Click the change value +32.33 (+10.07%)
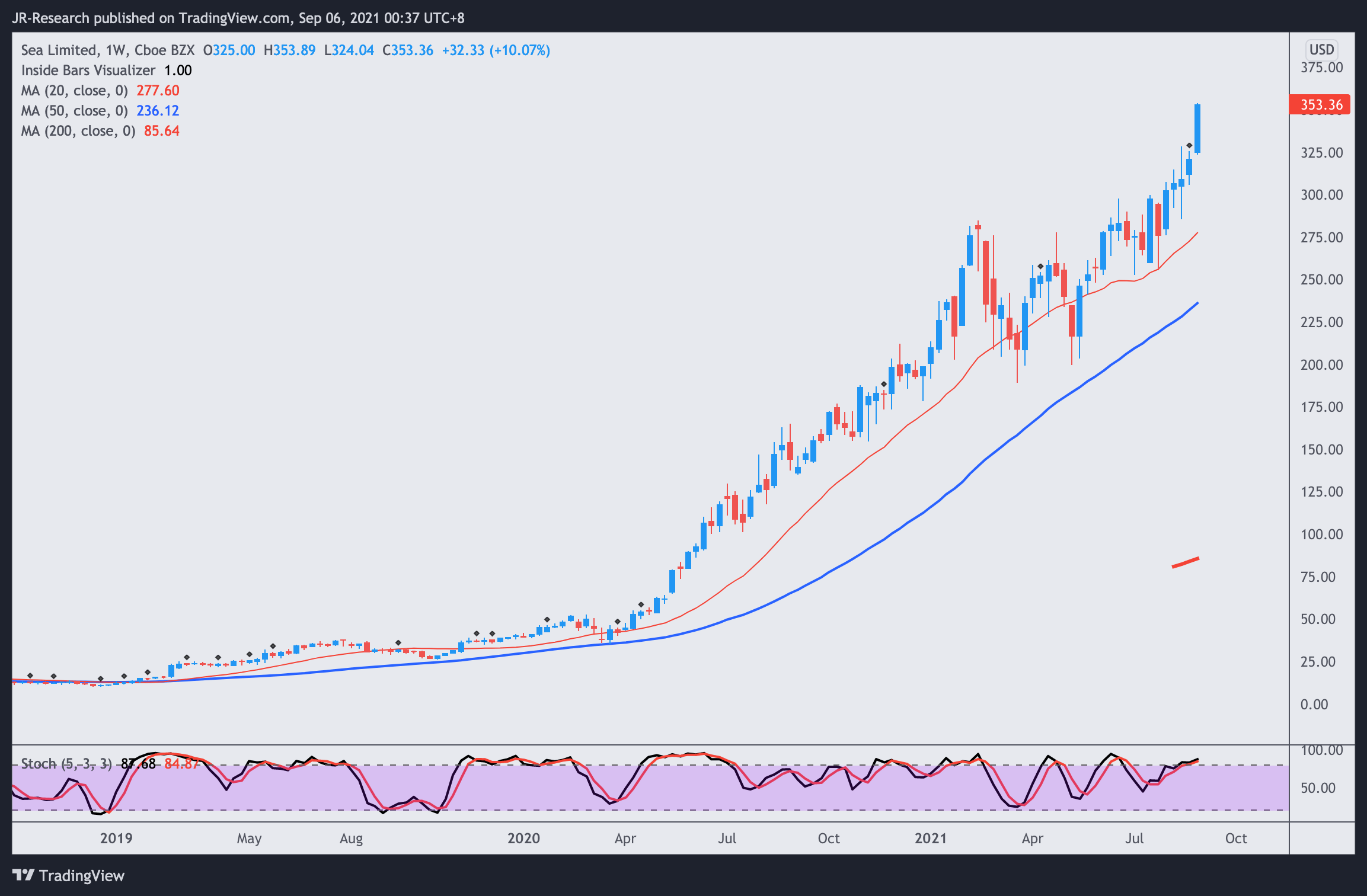The image size is (1367, 896). pyautogui.click(x=496, y=50)
